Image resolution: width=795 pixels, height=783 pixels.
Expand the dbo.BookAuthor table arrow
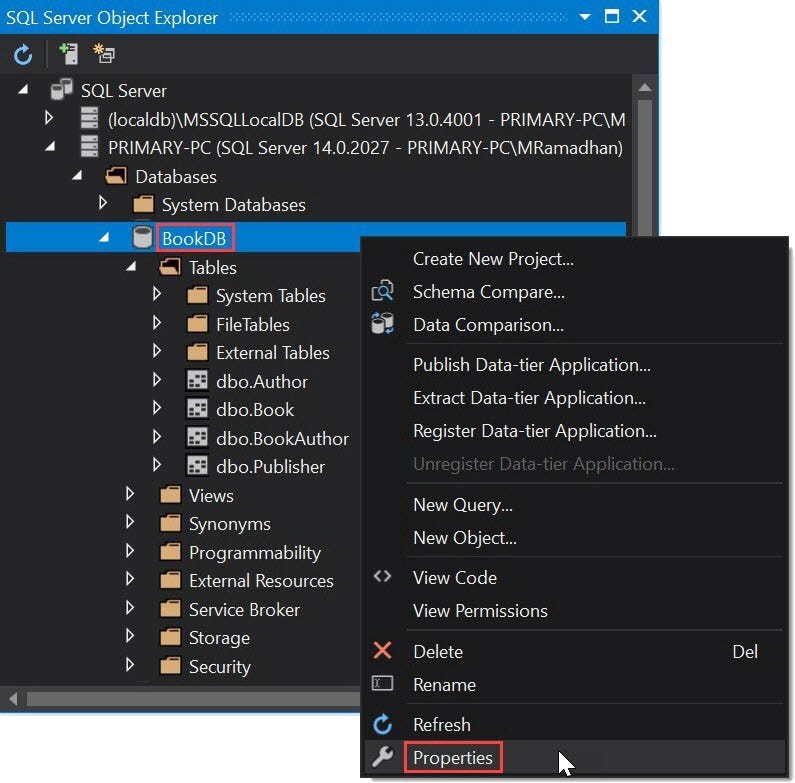click(157, 437)
